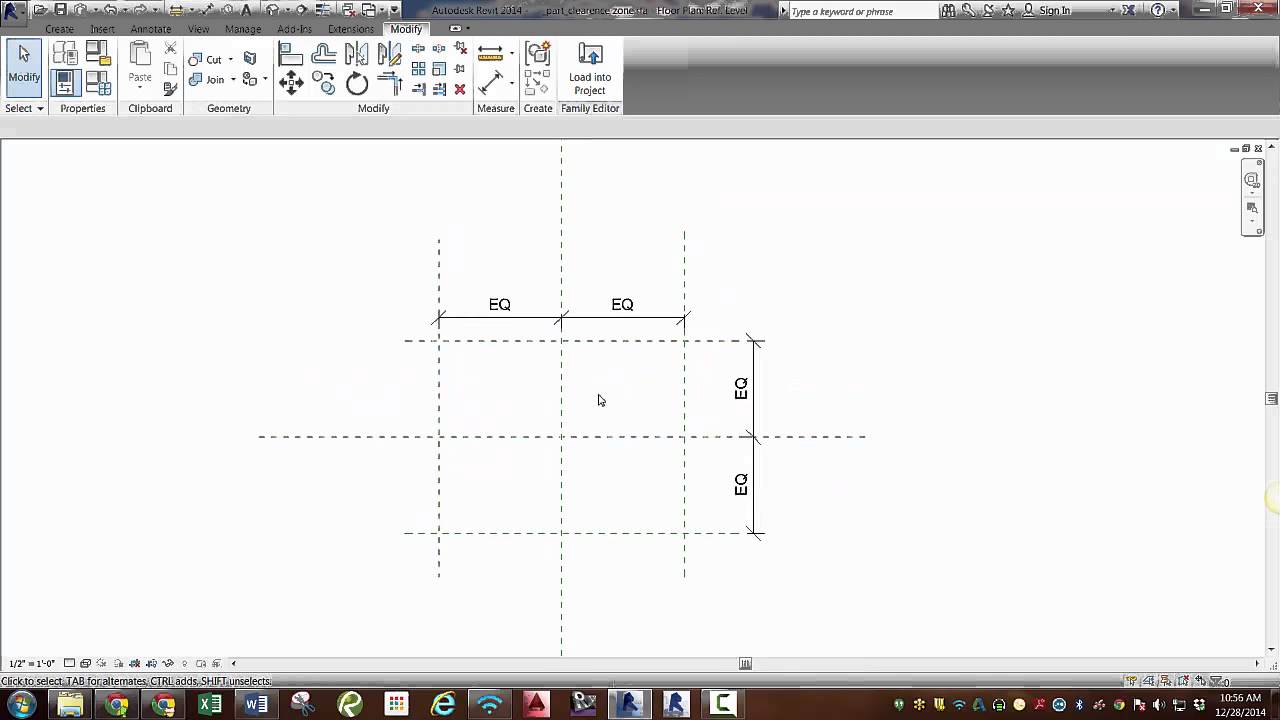Select the lower vertical EQ dimension label
Viewport: 1280px width, 720px height.
coord(741,484)
